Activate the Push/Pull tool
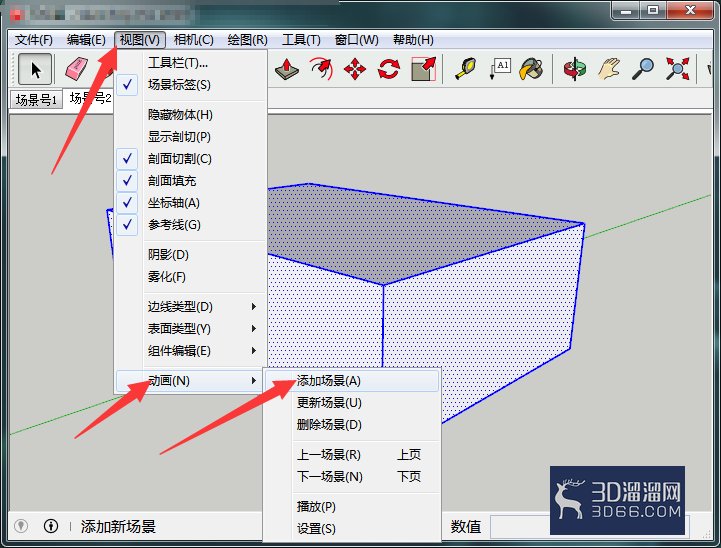 tap(286, 69)
